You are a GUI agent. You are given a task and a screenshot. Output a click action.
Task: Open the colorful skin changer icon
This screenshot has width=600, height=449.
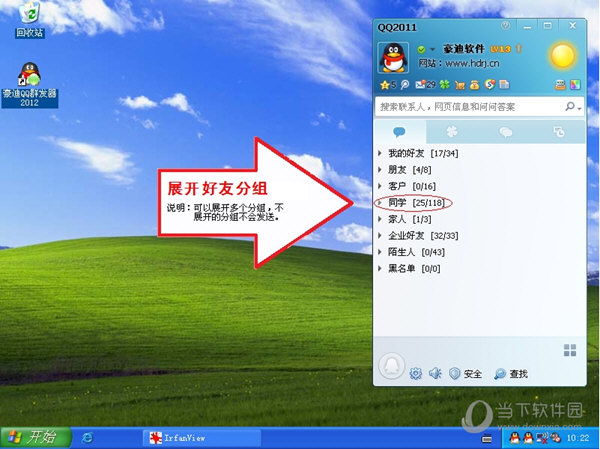(x=575, y=85)
